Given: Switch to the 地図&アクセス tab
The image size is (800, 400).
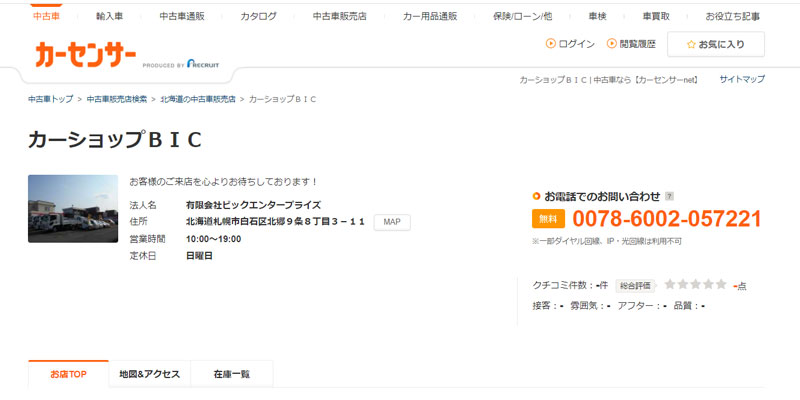Looking at the screenshot, I should coord(149,374).
